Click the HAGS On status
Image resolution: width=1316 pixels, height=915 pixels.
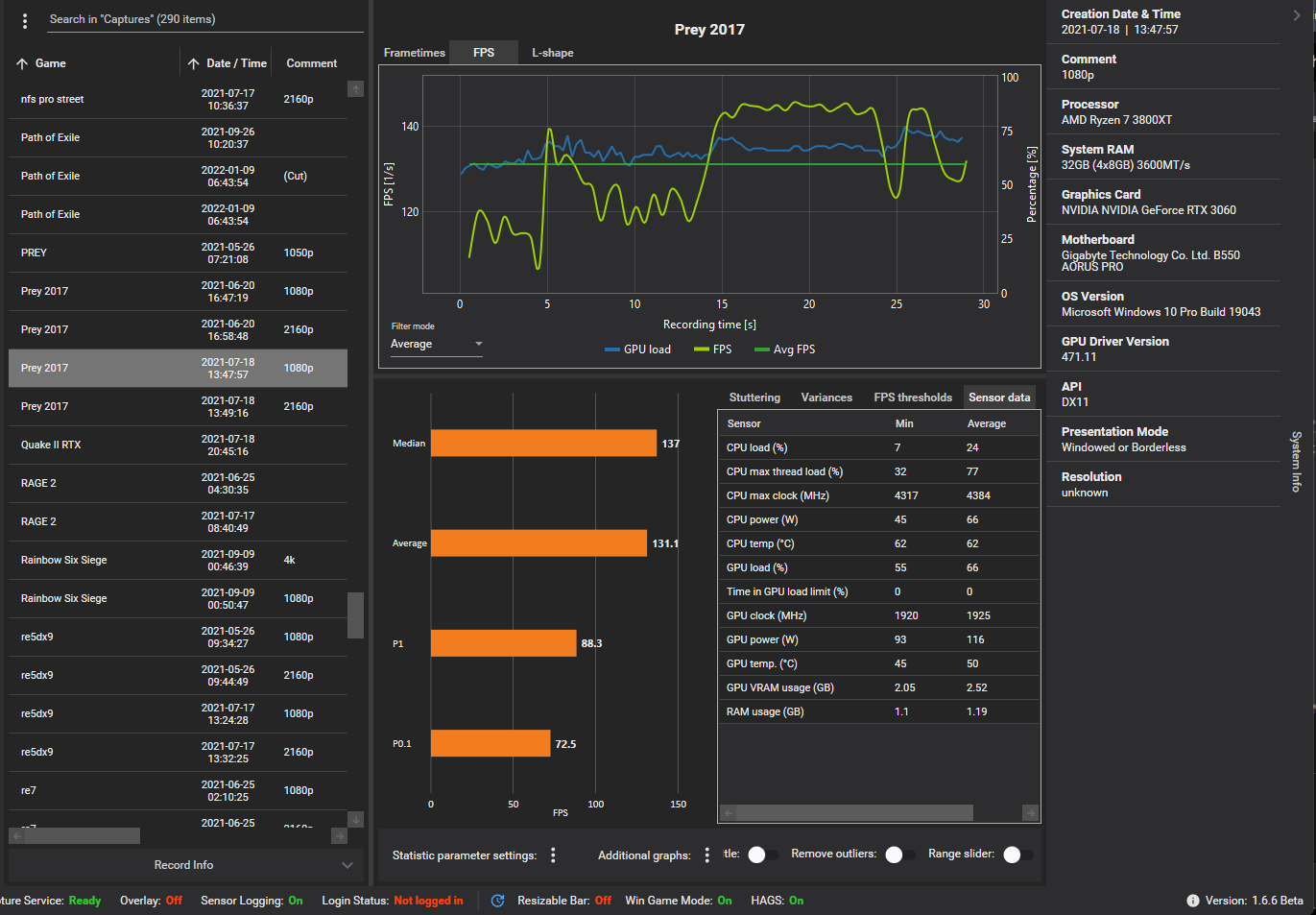(x=796, y=901)
